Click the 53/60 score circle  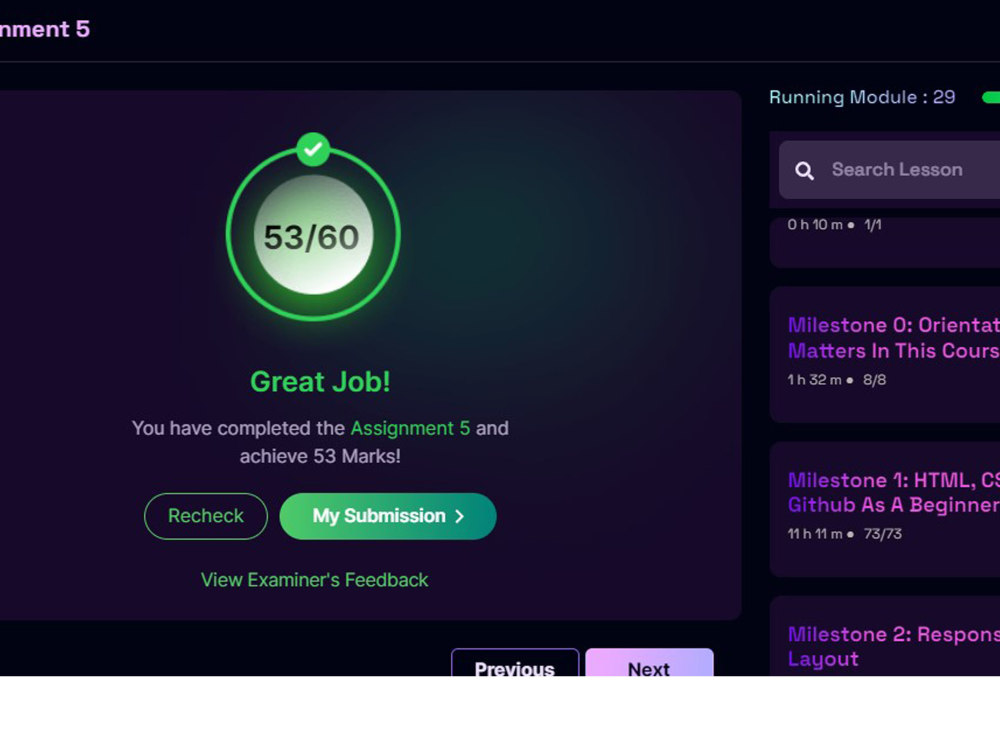312,235
